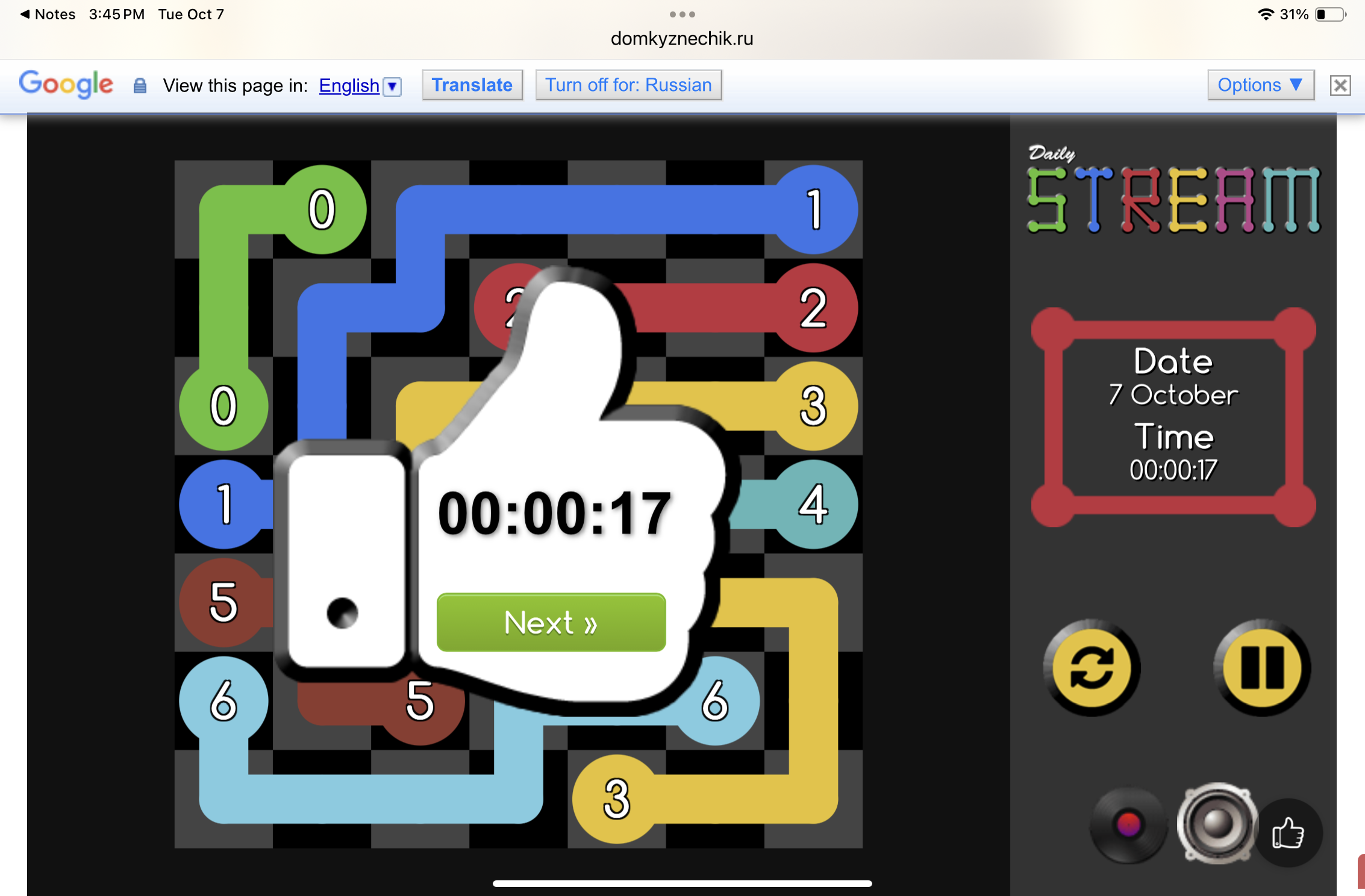Expand the English language dropdown arrow
Image resolution: width=1365 pixels, height=896 pixels.
click(x=393, y=87)
